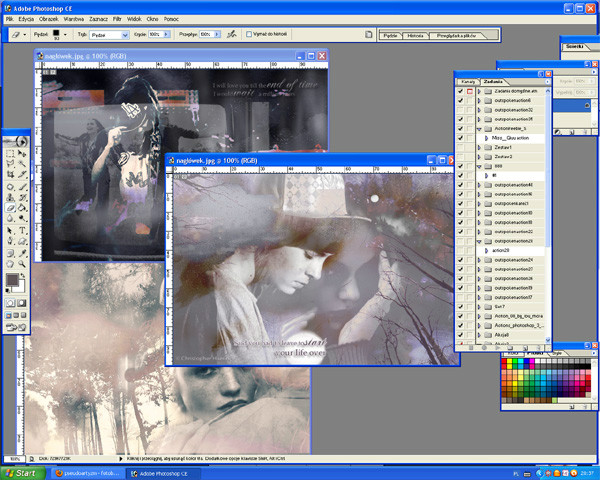Viewport: 600px width, 480px height.
Task: Select the Move tool in toolbox
Action: [x=22, y=153]
